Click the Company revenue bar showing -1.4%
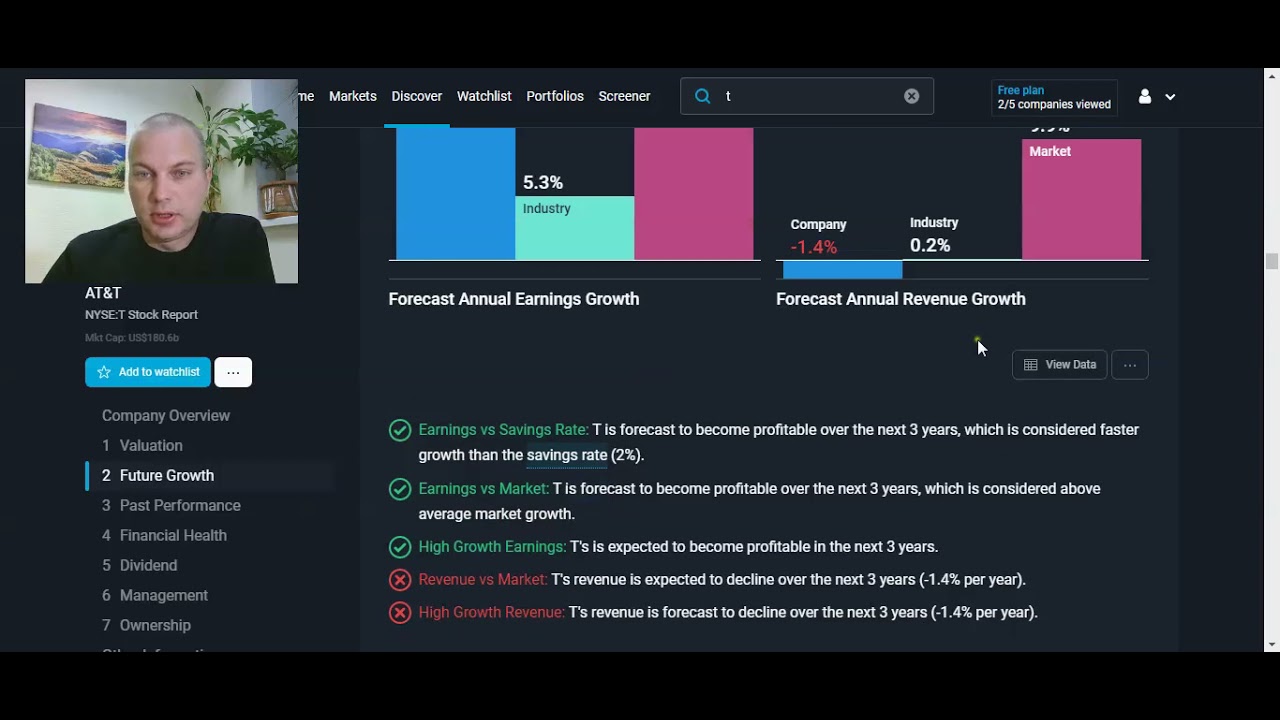 (x=842, y=270)
